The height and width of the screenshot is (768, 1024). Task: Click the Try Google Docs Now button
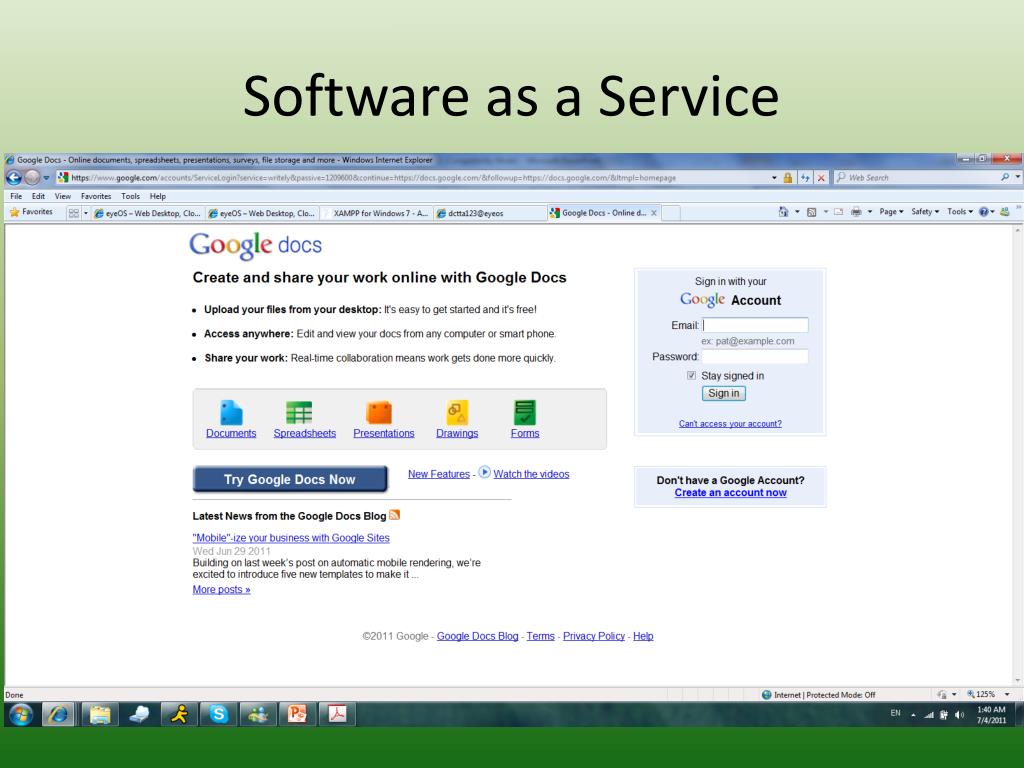(290, 479)
